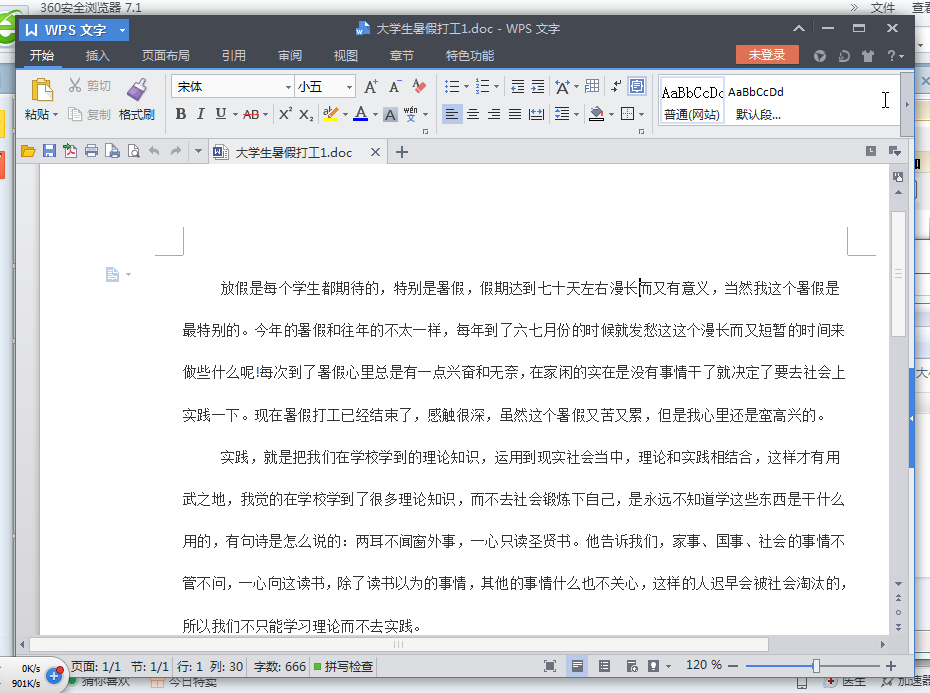Apply the 默认段... style

click(x=757, y=101)
